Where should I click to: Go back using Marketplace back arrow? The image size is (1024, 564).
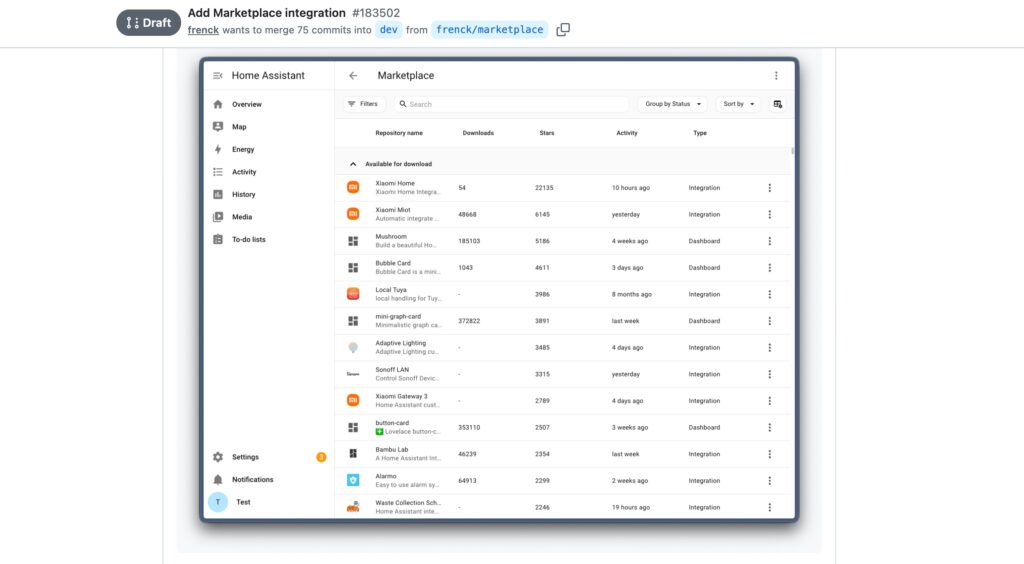coord(353,76)
